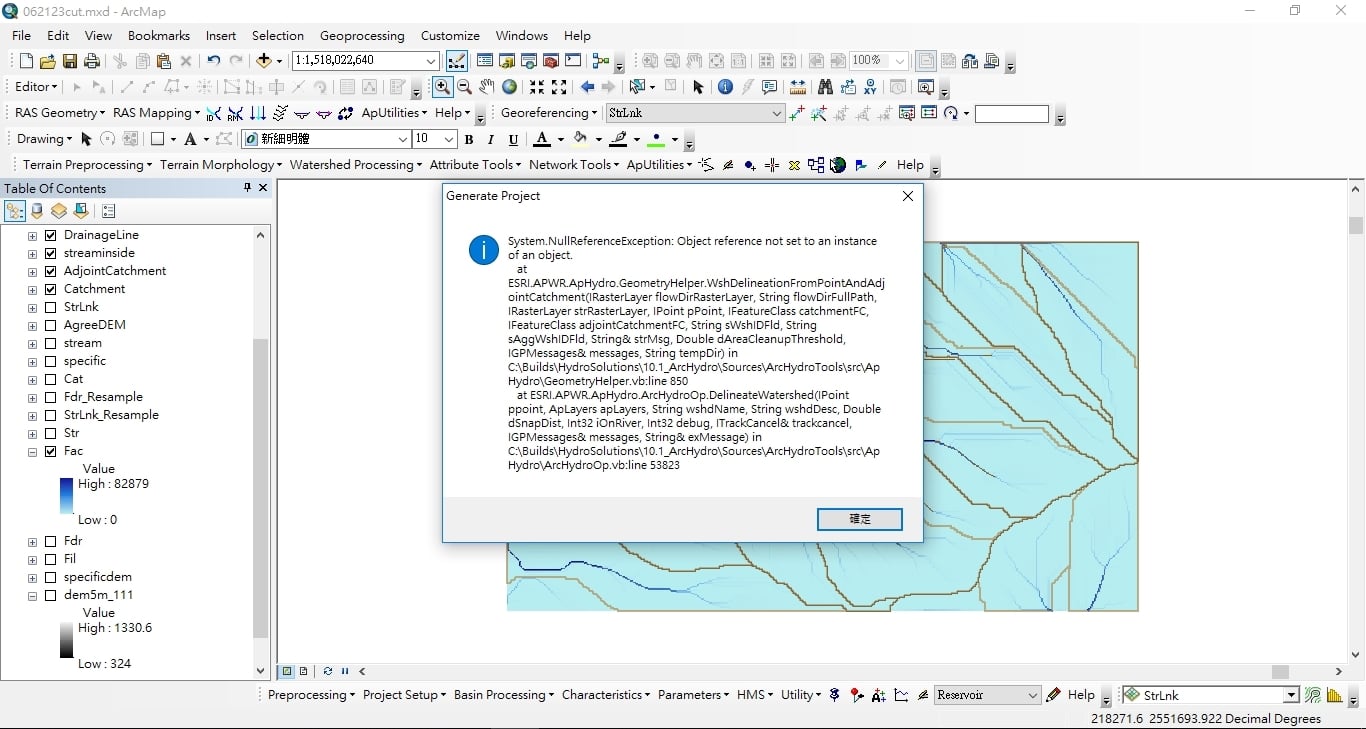Screen dimensions: 1366x729
Task: Collapse the Fac layer legend
Action: tap(32, 451)
